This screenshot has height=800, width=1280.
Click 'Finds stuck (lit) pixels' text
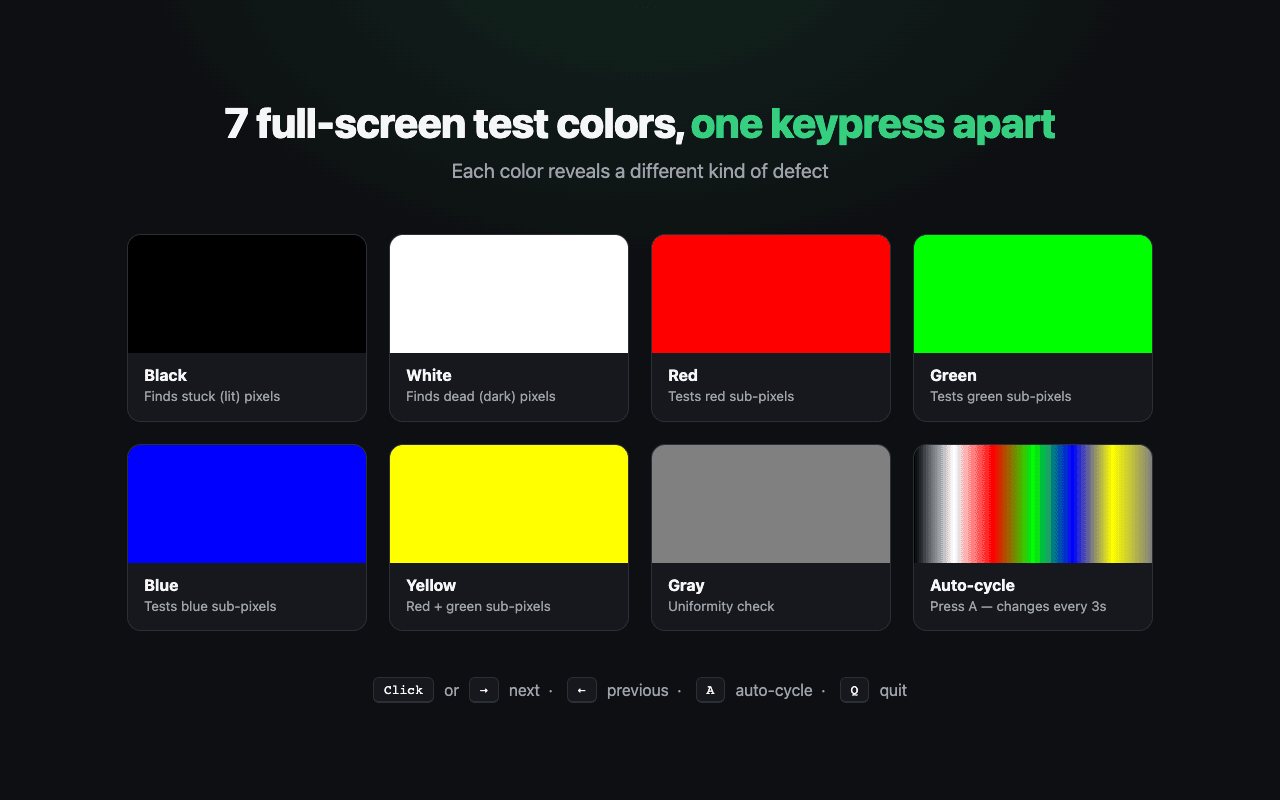point(212,397)
